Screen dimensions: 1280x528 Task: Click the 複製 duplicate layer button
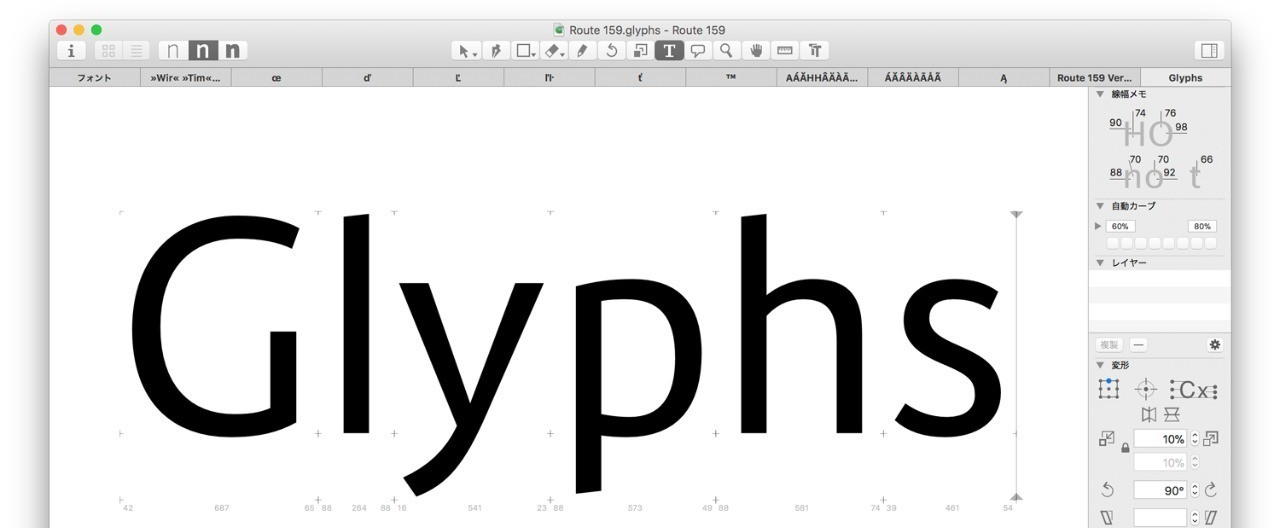(1110, 344)
